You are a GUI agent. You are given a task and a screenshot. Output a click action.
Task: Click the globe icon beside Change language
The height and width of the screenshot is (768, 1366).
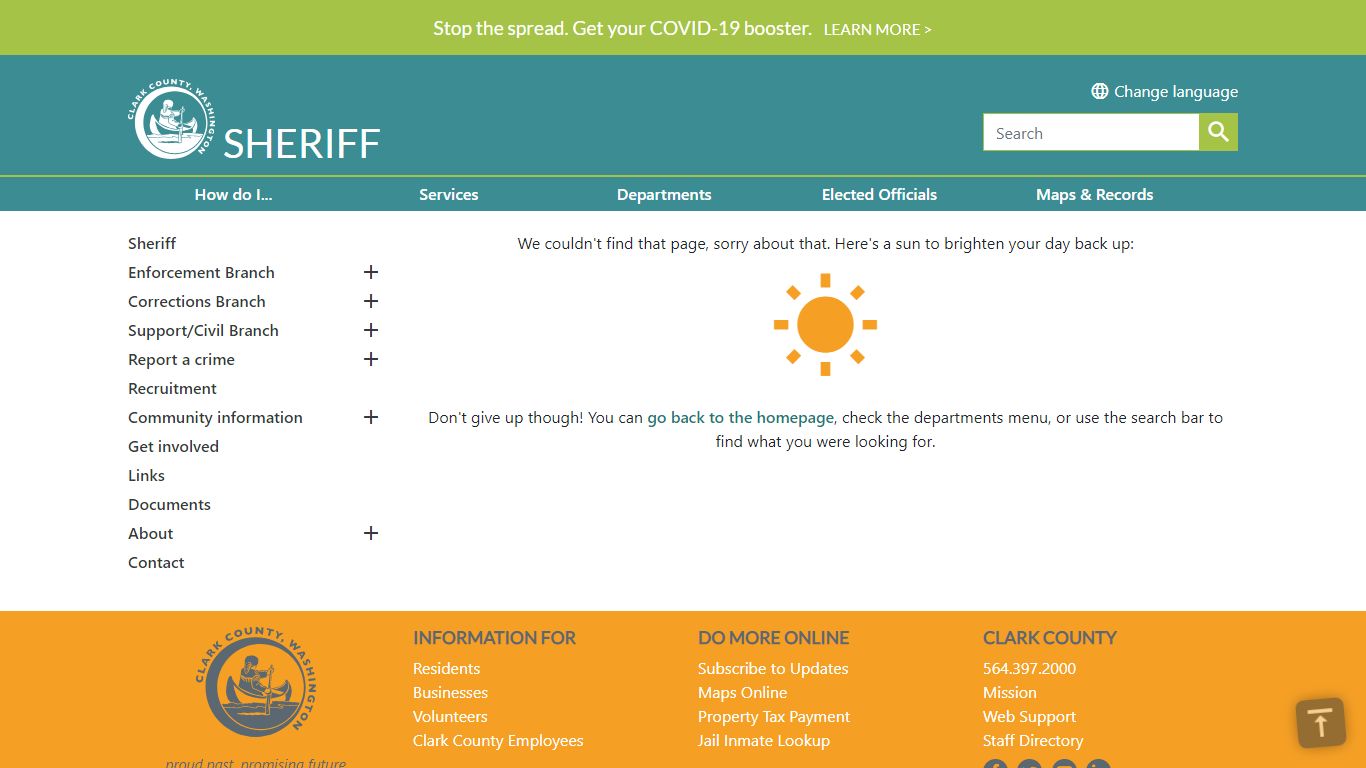pyautogui.click(x=1100, y=91)
